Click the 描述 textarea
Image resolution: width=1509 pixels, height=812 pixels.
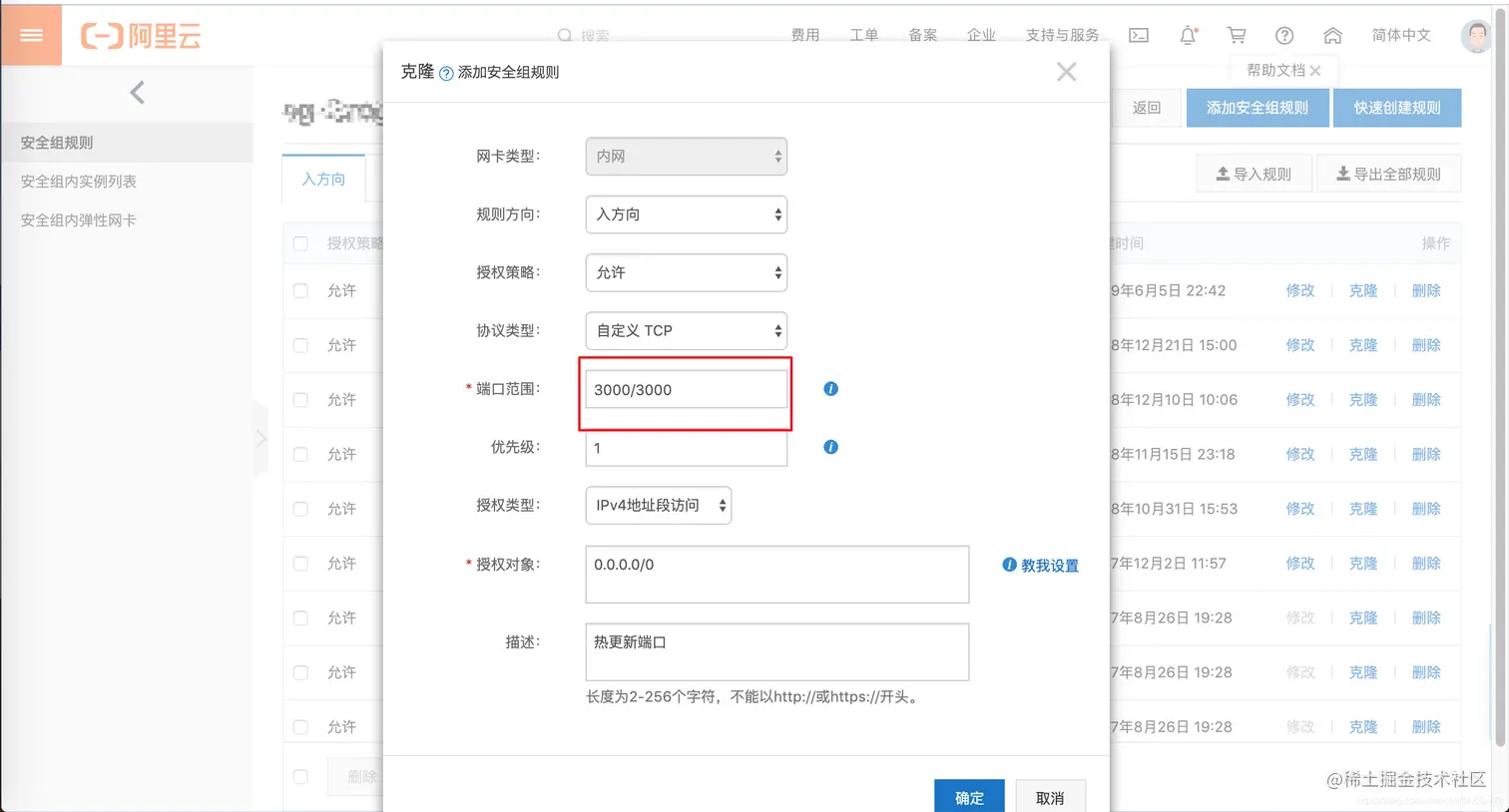(x=777, y=652)
